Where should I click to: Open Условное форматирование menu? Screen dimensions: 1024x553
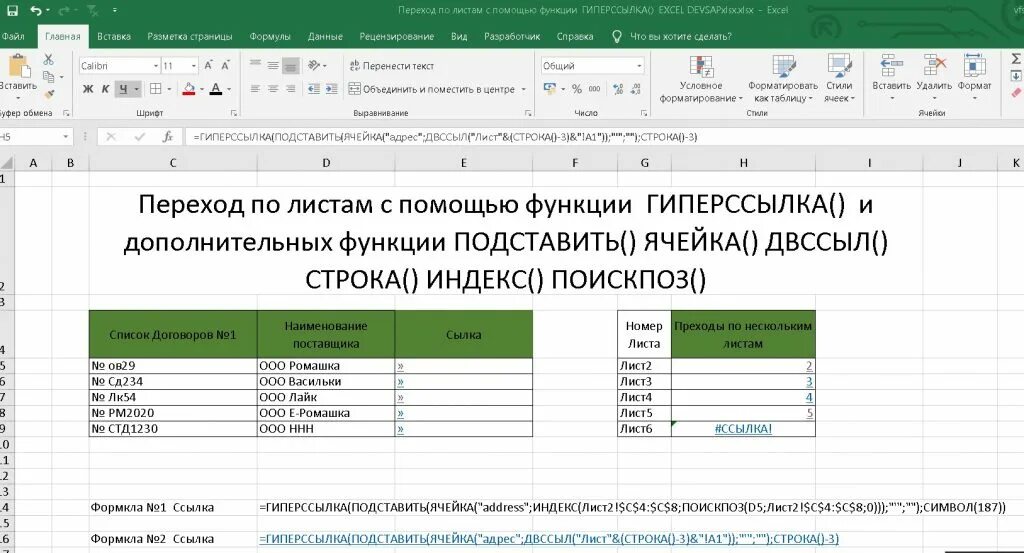701,78
